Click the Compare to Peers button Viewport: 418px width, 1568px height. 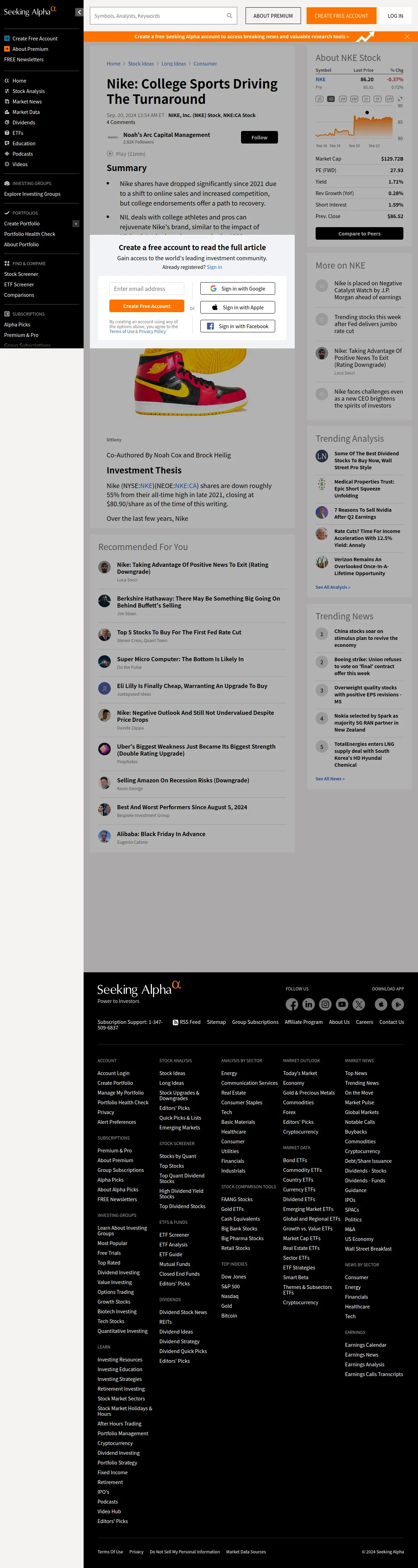coord(359,234)
